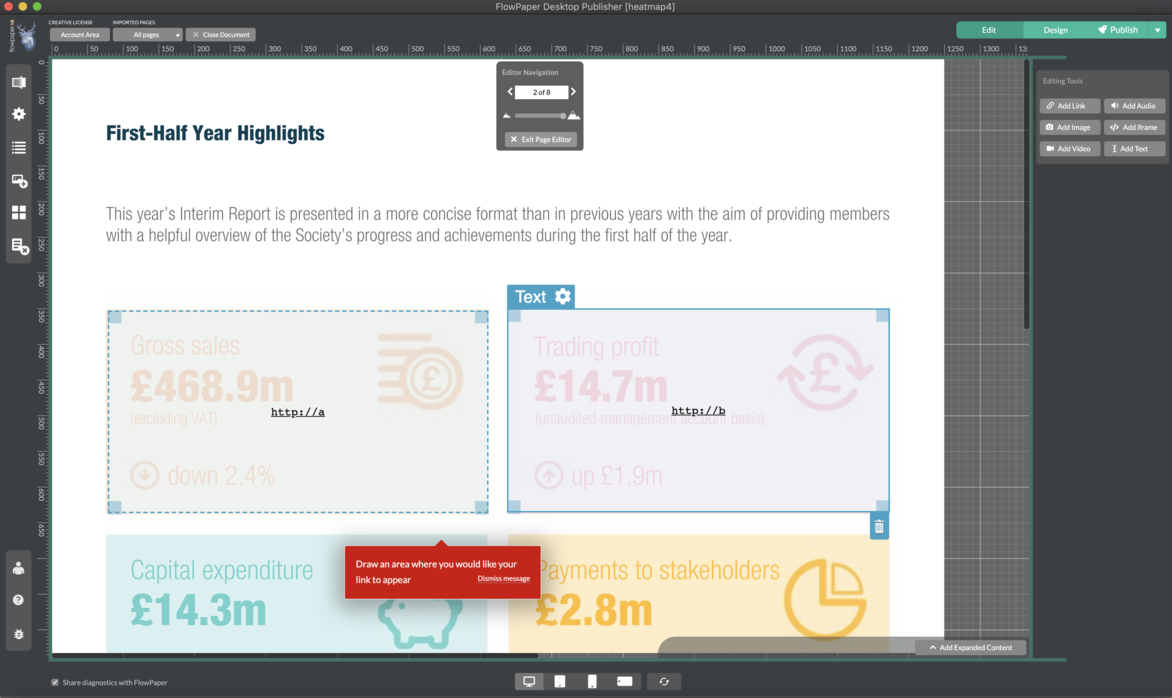Open the All pages dropdown
This screenshot has height=698, width=1172.
[x=147, y=35]
